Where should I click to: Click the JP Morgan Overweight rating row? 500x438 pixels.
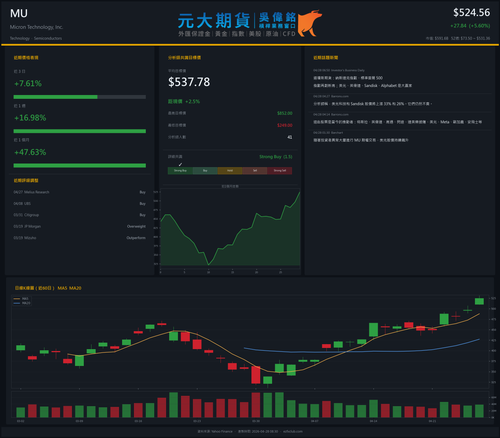80,226
